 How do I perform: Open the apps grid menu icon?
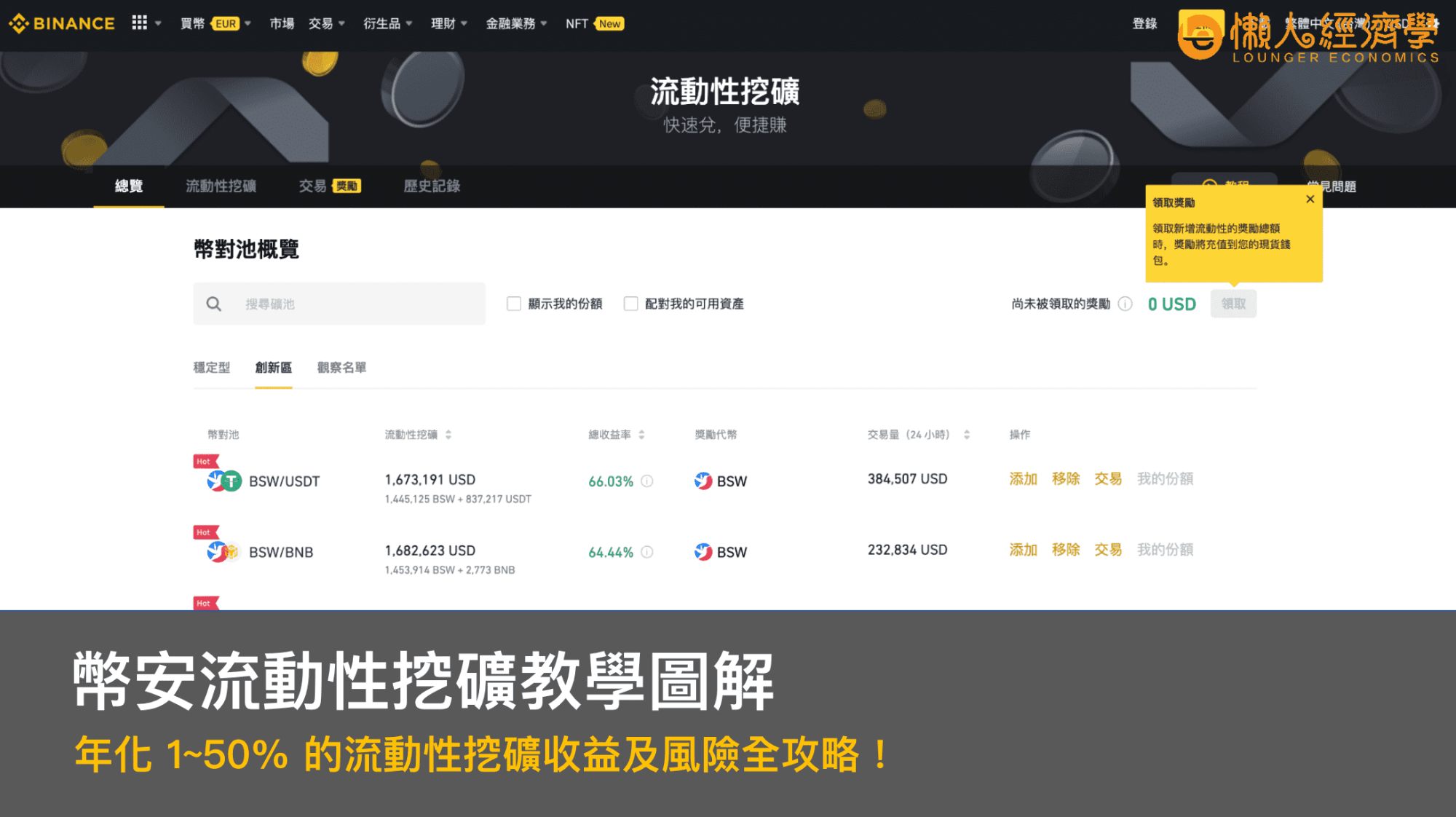(139, 23)
